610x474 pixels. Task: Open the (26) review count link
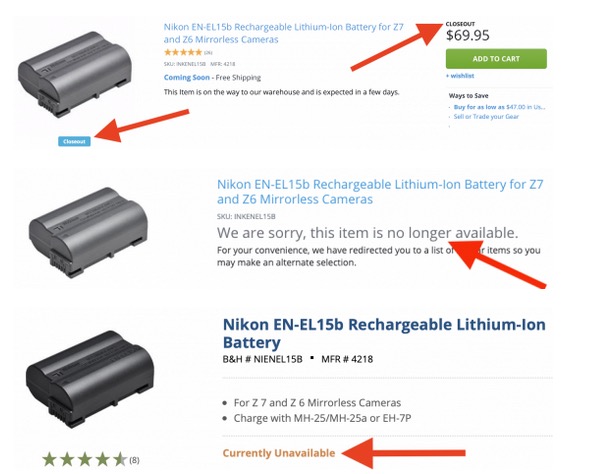208,53
